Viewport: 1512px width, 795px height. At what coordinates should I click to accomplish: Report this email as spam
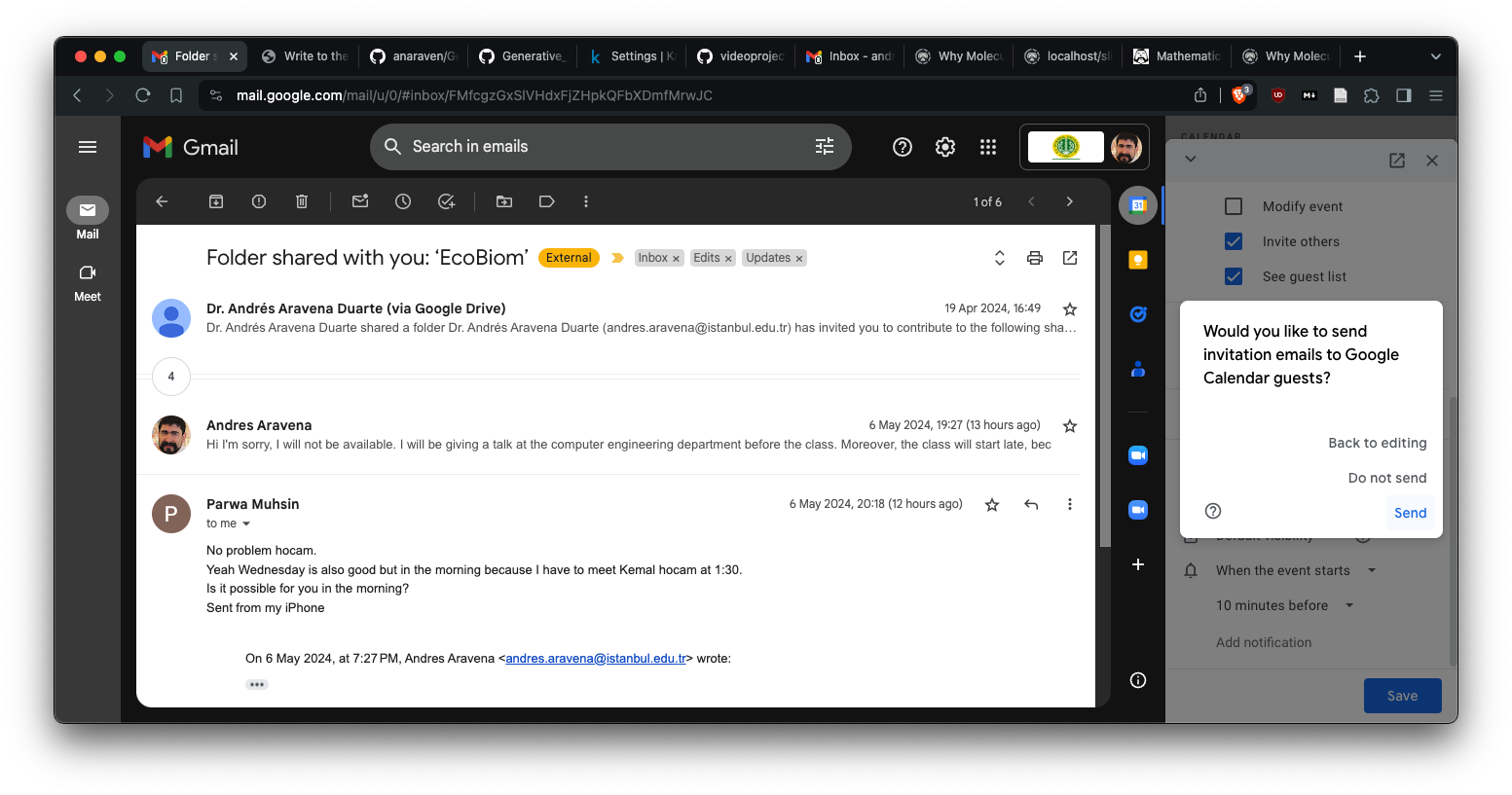(259, 201)
